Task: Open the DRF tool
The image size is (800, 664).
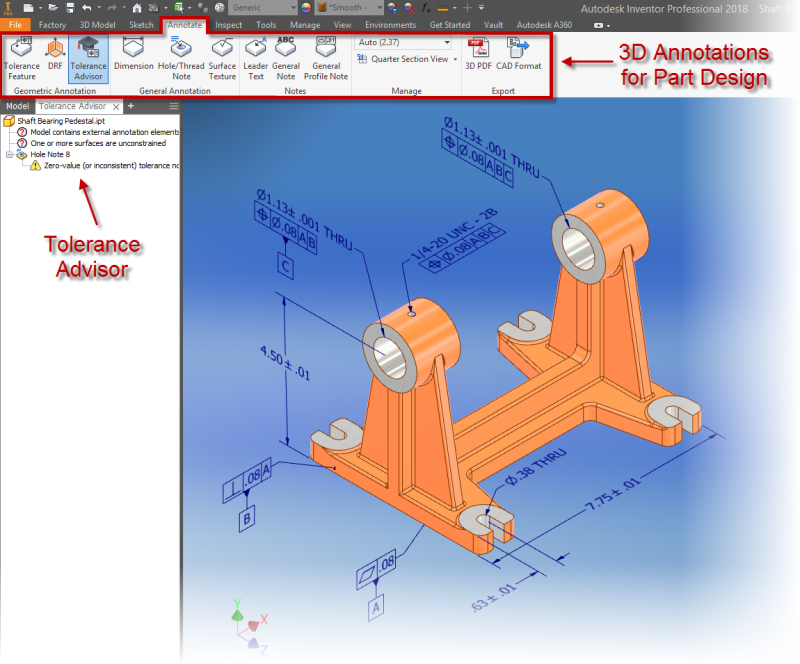Action: [x=55, y=57]
